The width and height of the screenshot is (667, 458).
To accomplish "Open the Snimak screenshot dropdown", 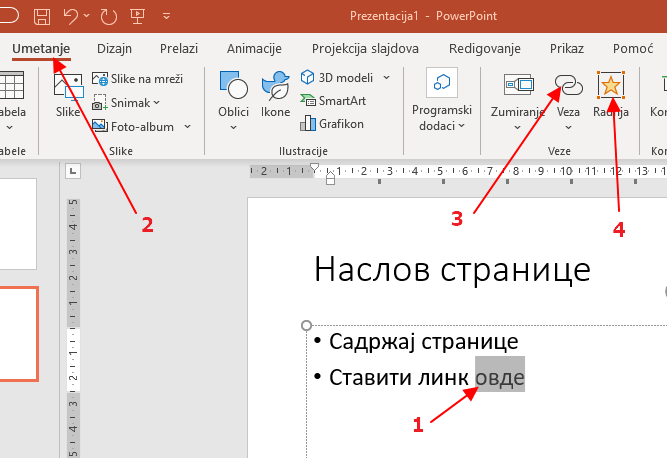I will pyautogui.click(x=157, y=103).
